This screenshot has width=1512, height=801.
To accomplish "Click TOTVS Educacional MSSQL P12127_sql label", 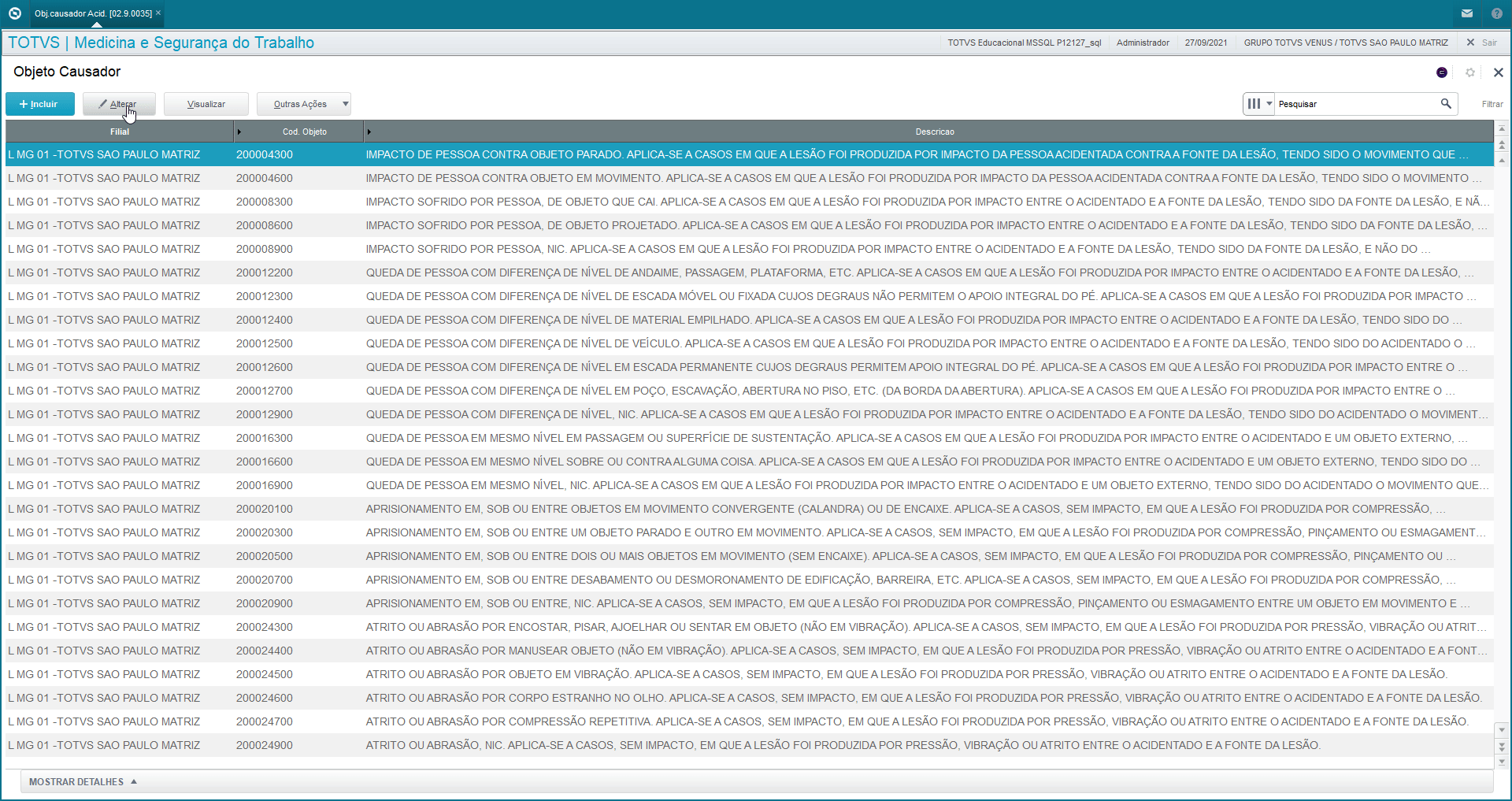I will 1024,43.
